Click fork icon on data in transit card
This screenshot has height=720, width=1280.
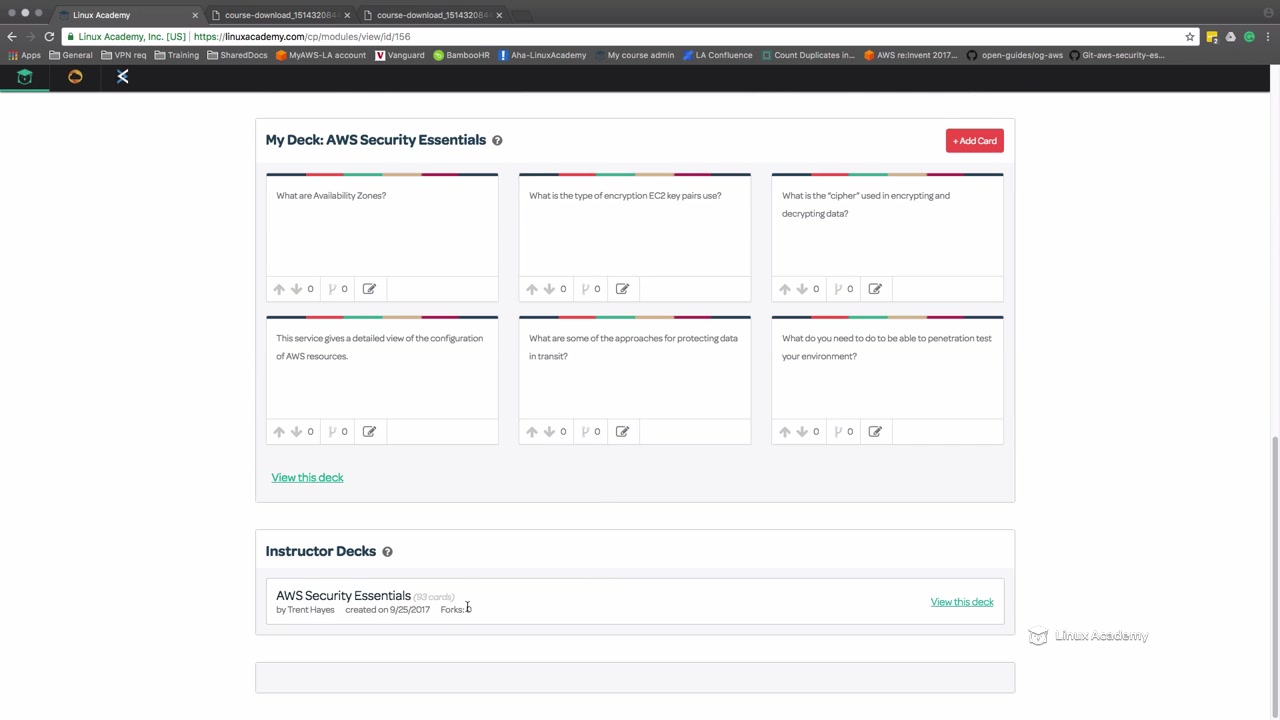pos(585,432)
